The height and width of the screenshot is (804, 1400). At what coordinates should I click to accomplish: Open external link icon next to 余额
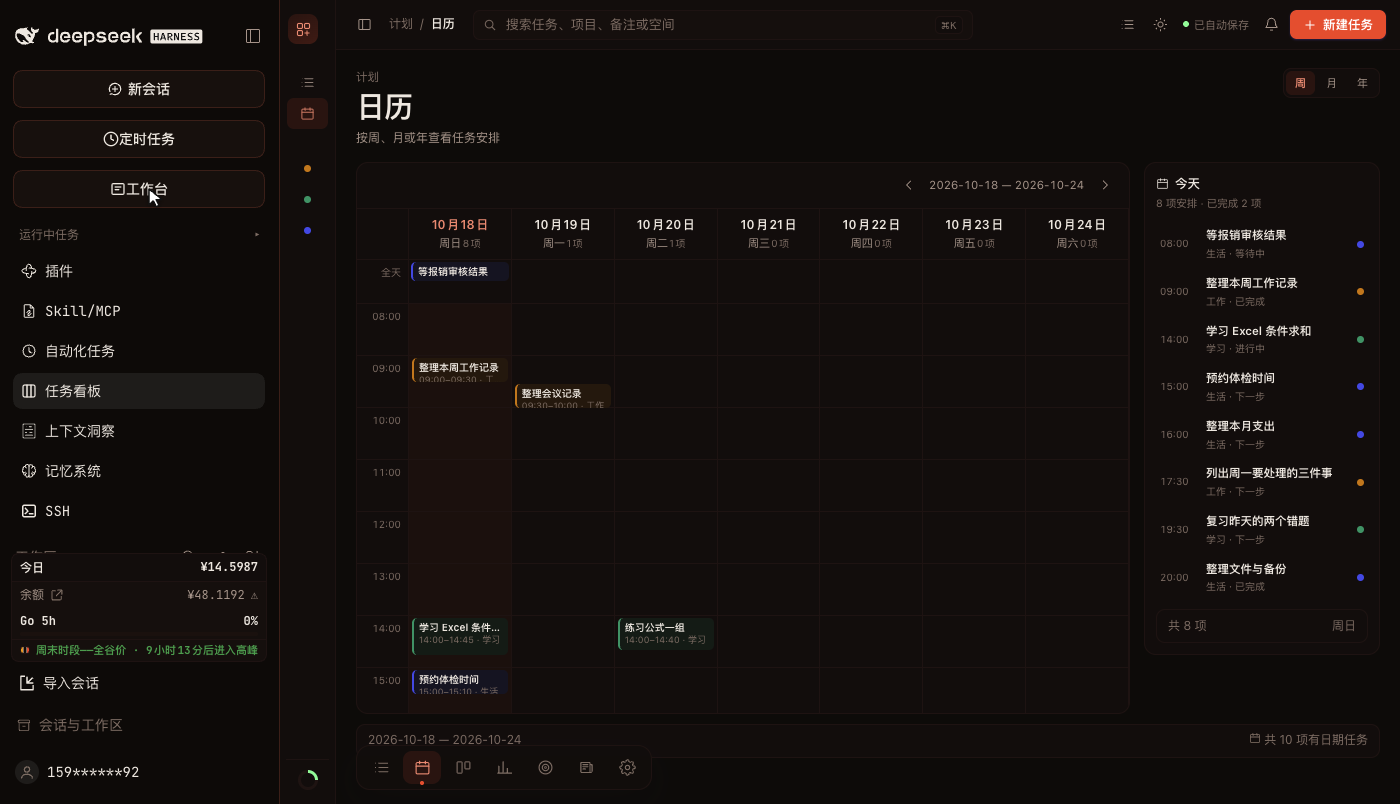[x=57, y=595]
